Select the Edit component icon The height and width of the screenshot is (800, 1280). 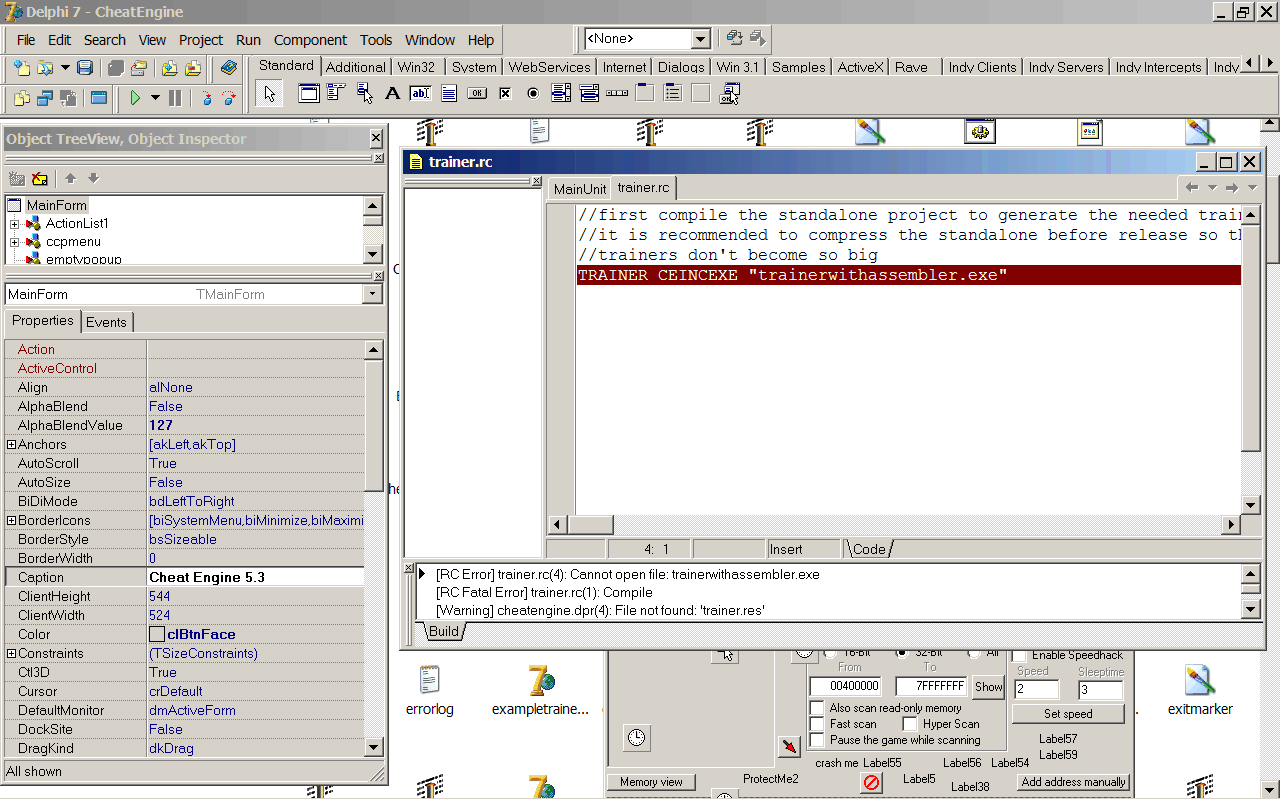[419, 92]
